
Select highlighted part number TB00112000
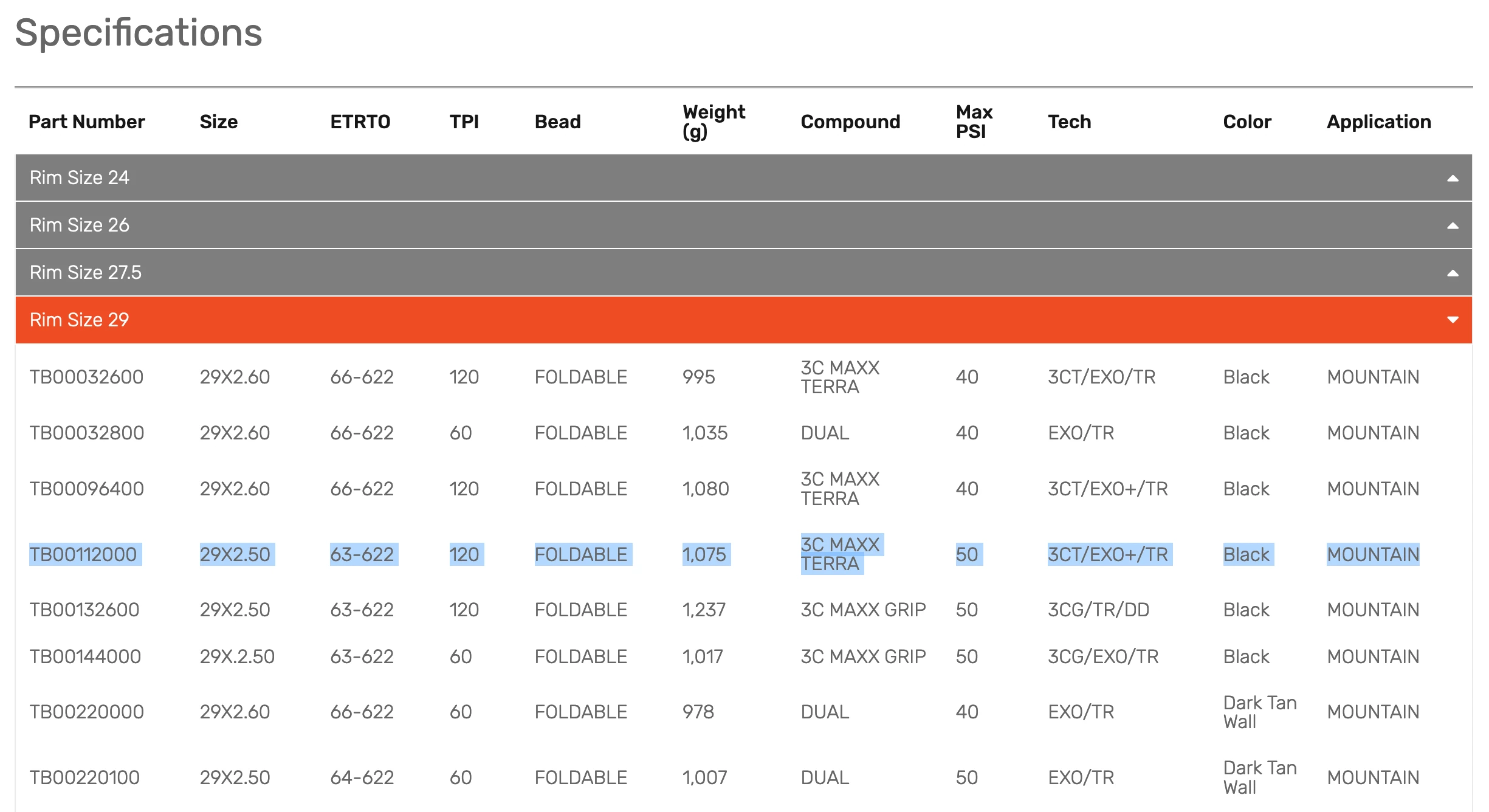click(x=83, y=554)
